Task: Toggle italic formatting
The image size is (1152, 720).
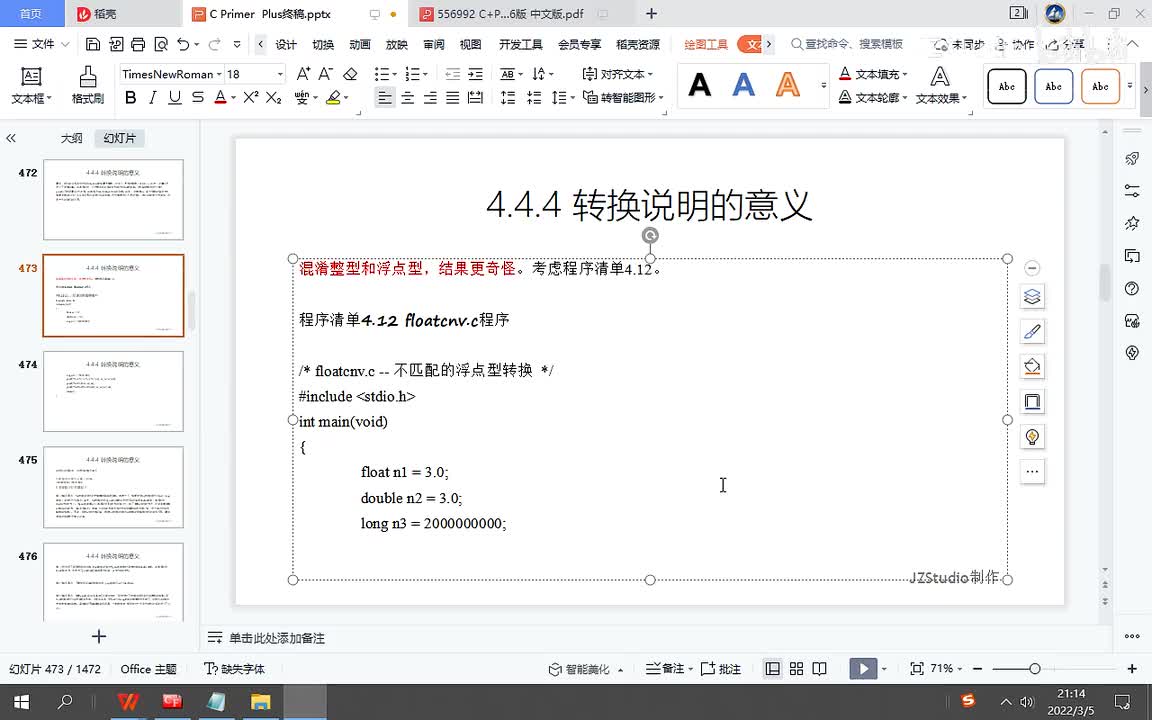Action: pyautogui.click(x=153, y=97)
